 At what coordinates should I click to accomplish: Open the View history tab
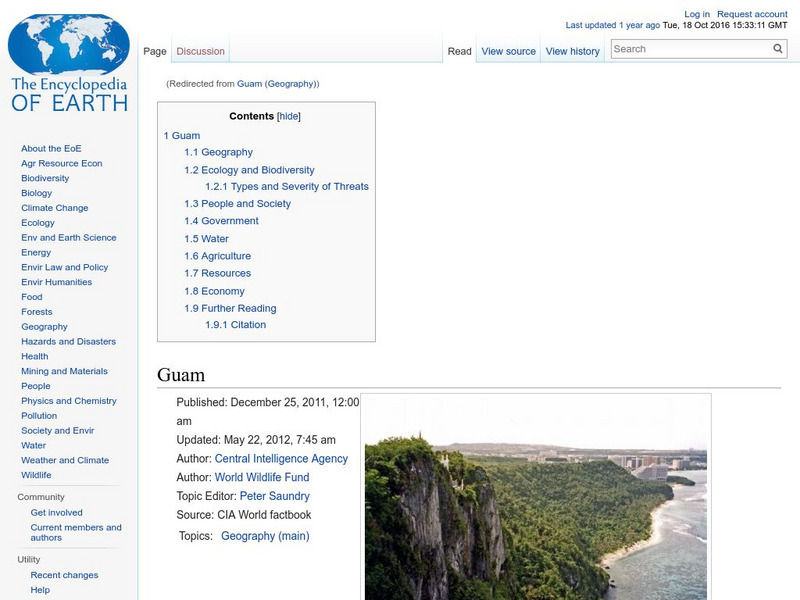[x=571, y=50]
